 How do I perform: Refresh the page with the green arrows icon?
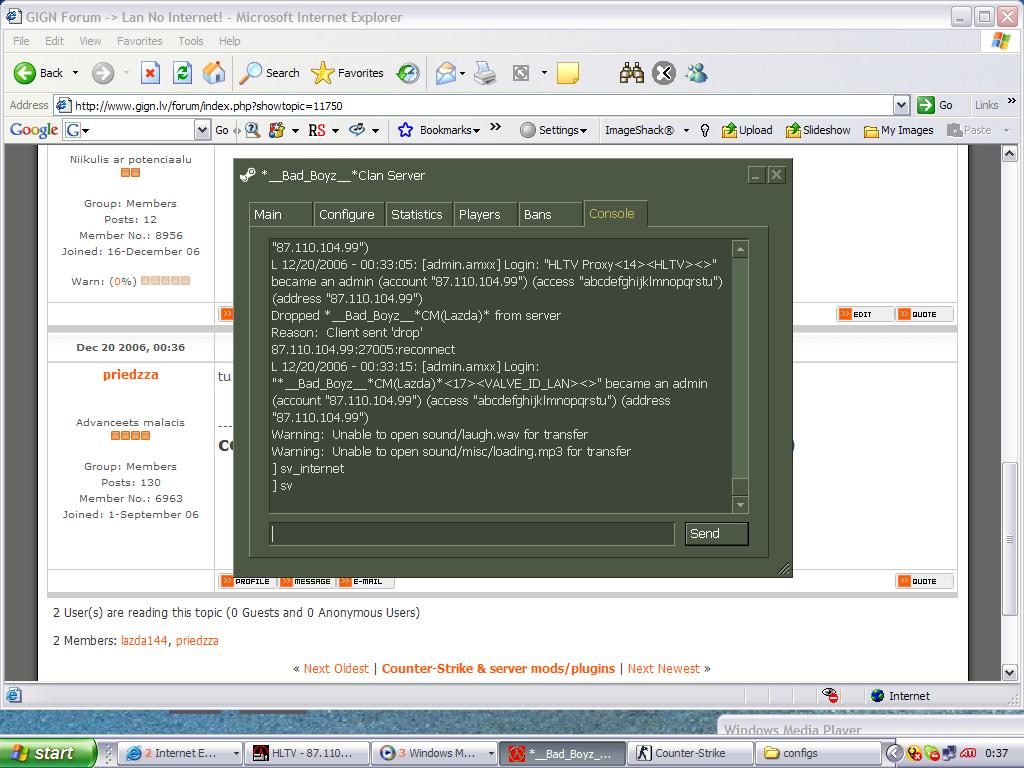point(182,73)
